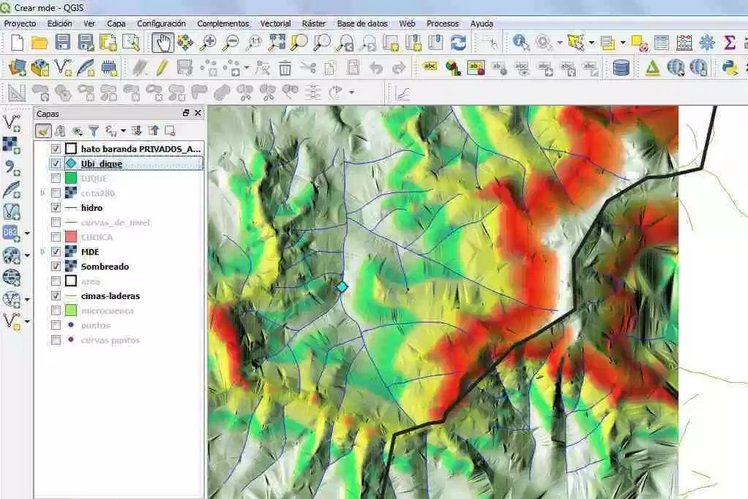Expand the cota280 layer node

point(42,193)
